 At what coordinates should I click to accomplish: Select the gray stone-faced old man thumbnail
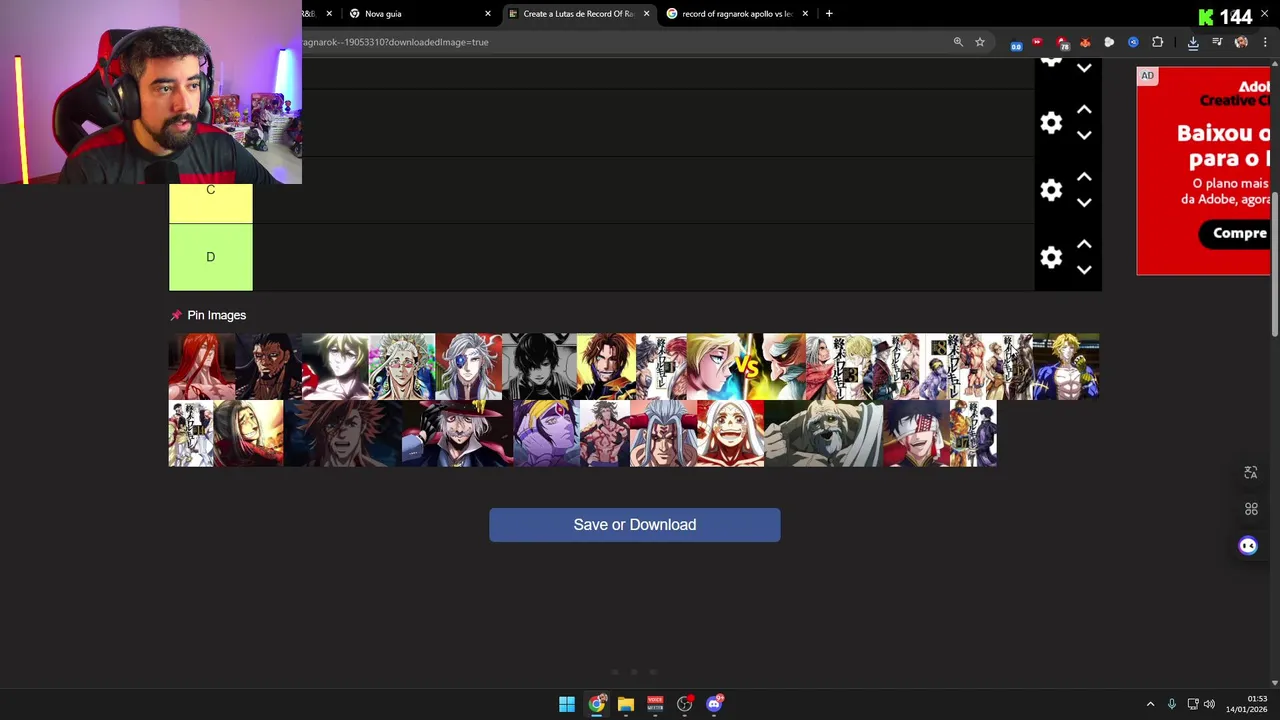pyautogui.click(x=823, y=434)
